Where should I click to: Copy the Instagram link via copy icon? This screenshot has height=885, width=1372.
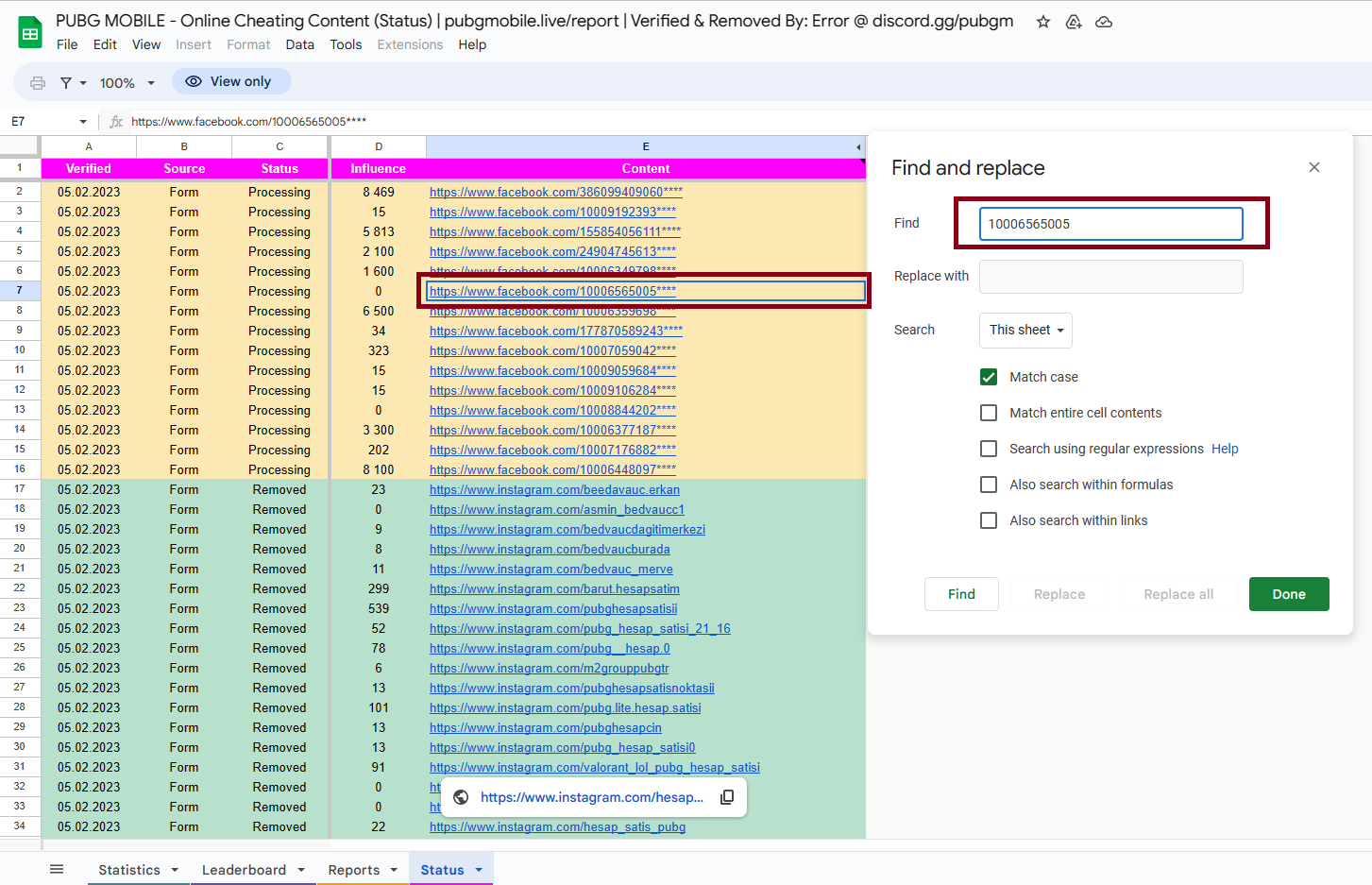[x=727, y=796]
